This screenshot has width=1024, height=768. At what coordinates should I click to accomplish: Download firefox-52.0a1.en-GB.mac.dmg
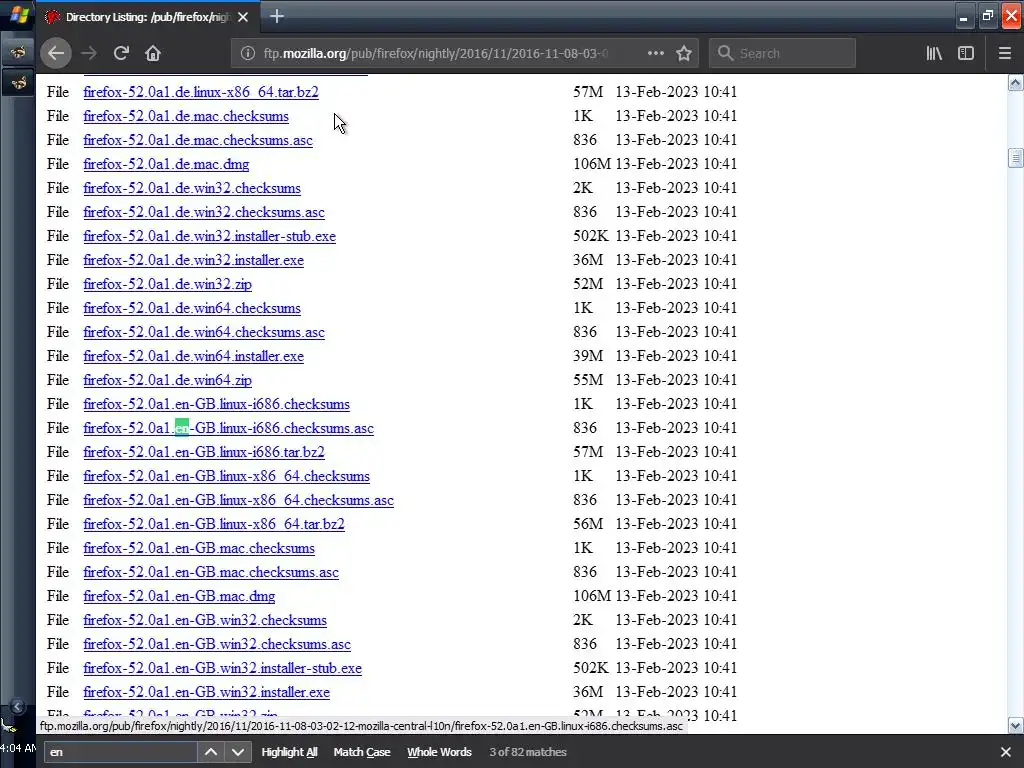[179, 596]
